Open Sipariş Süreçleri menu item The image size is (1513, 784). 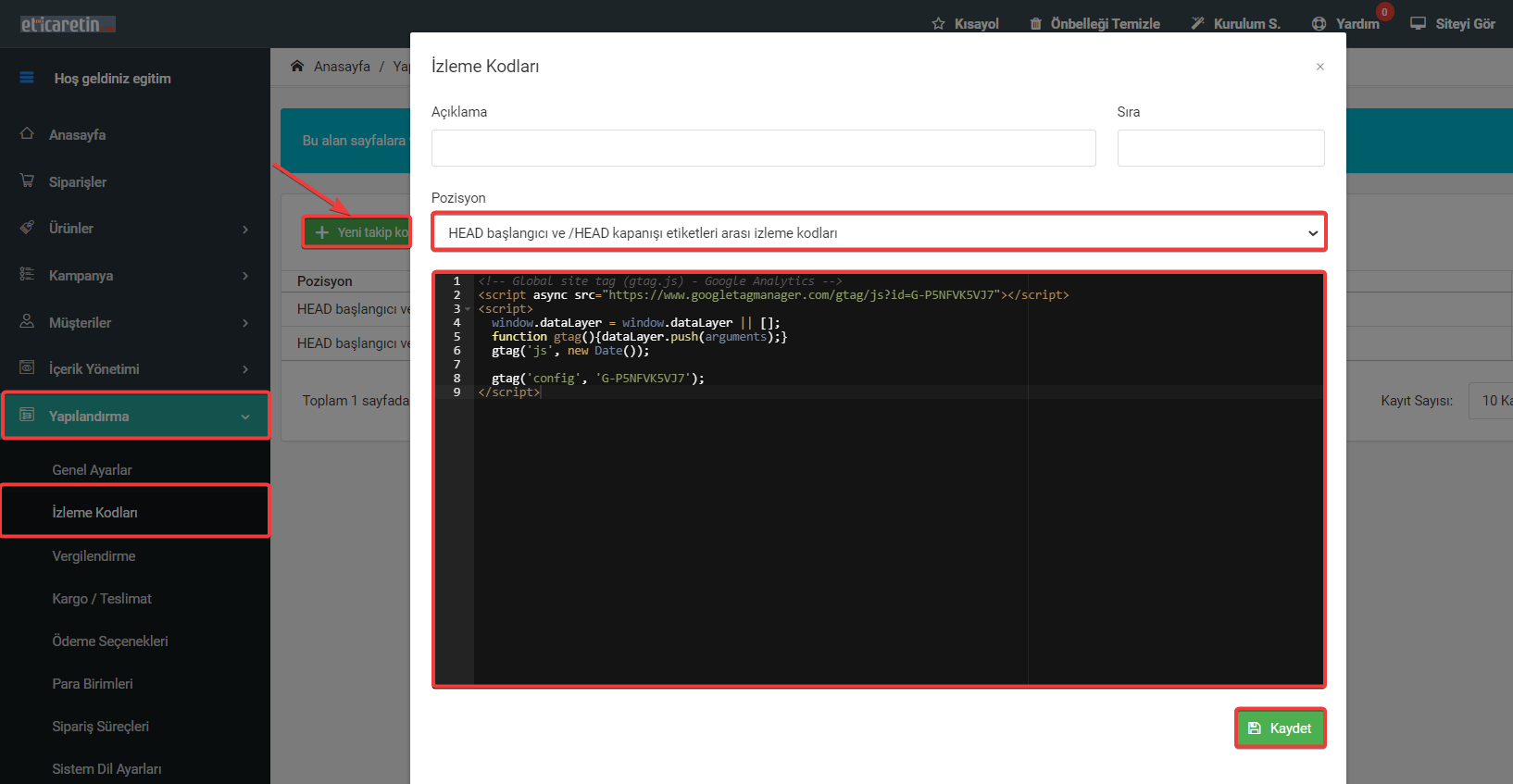[100, 727]
